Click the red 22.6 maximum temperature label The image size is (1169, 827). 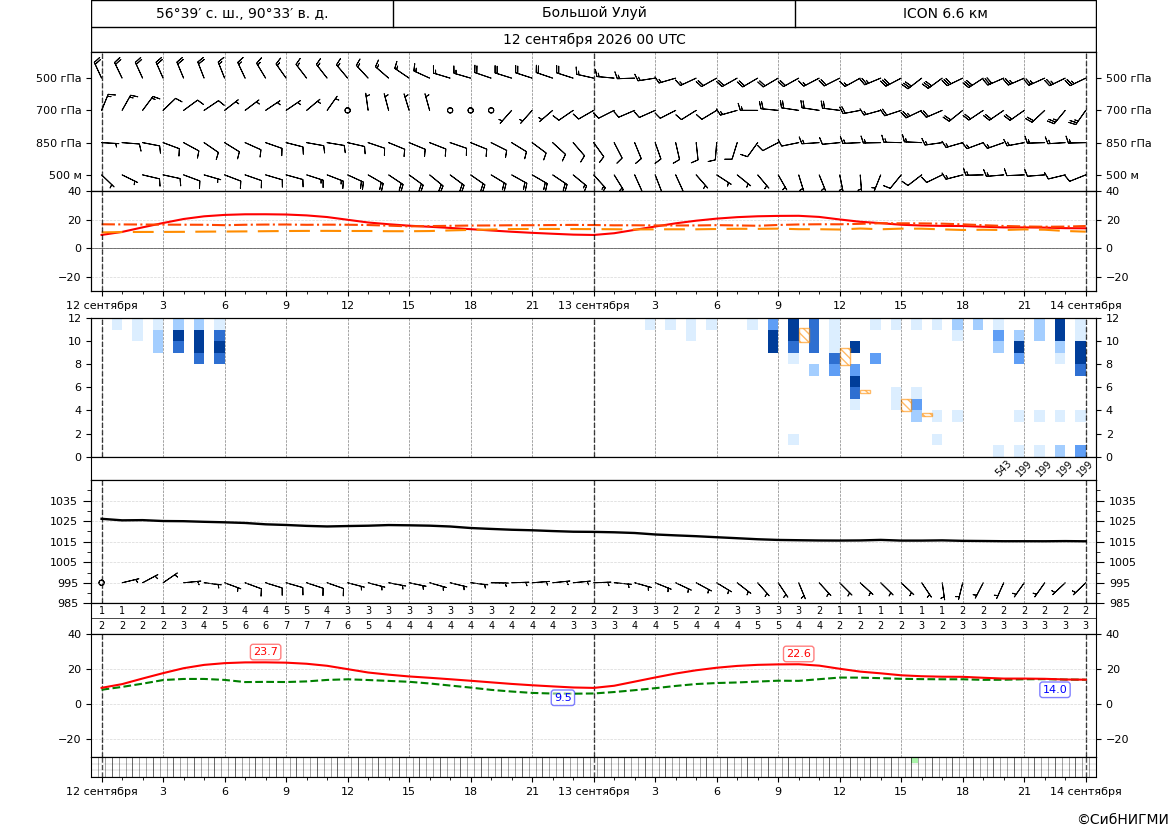click(798, 653)
